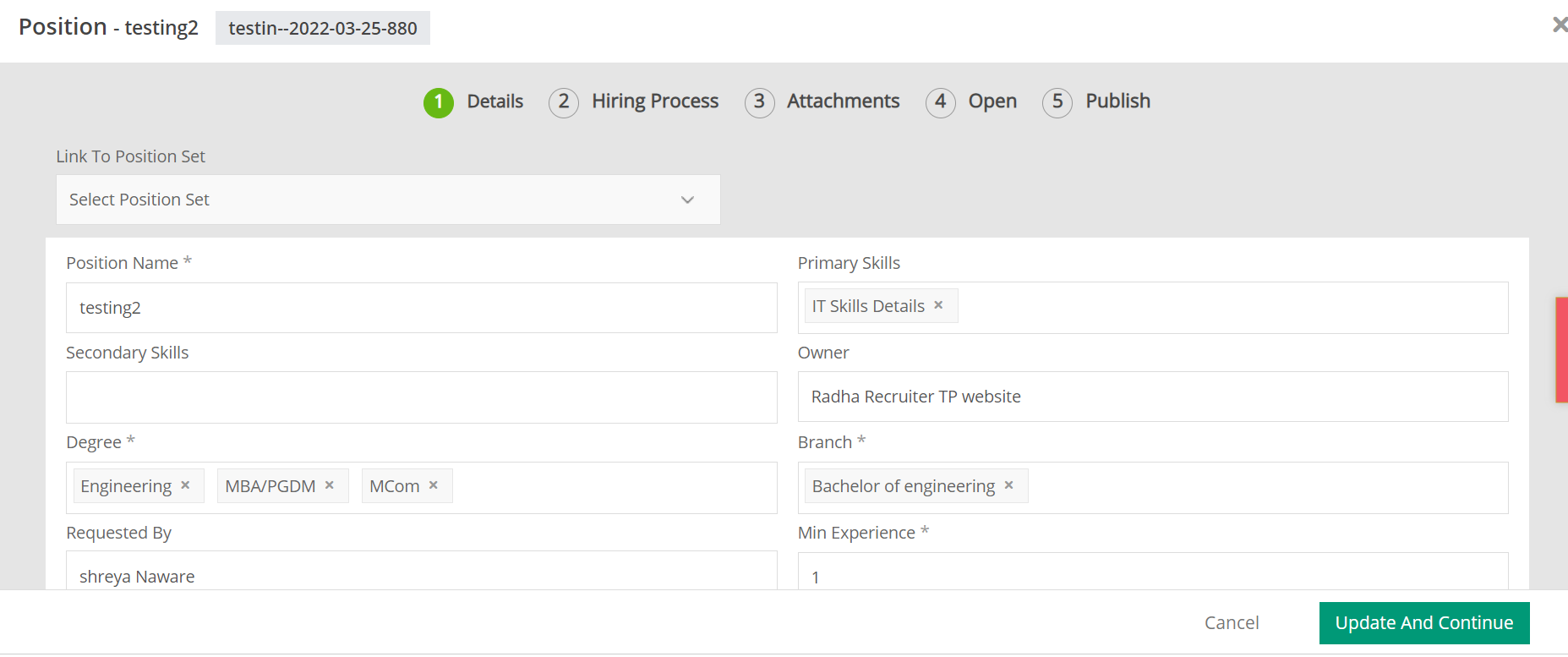Click the step 1 Details circle
The image size is (1568, 657).
click(x=439, y=103)
